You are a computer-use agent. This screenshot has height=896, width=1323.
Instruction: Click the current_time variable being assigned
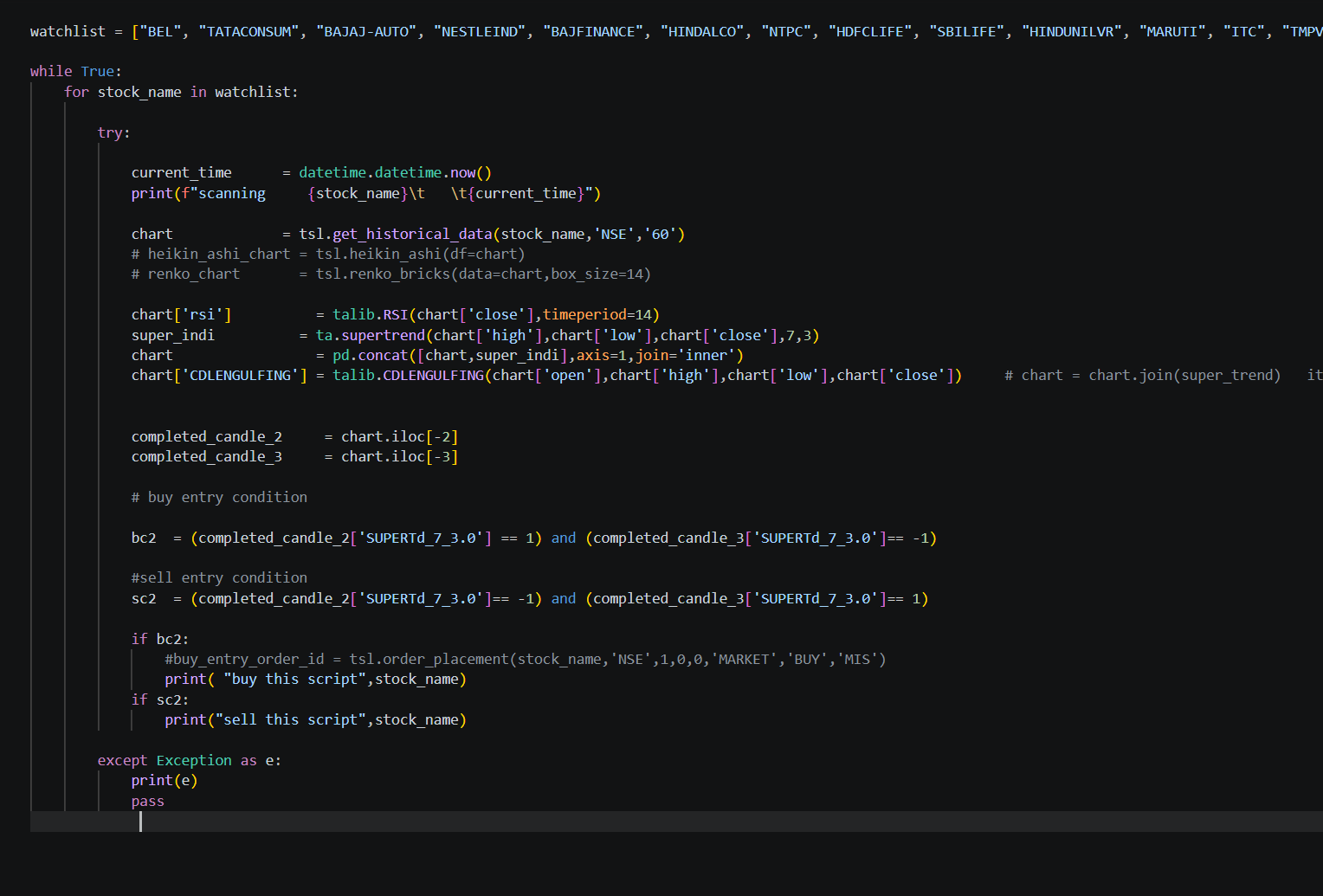[182, 173]
